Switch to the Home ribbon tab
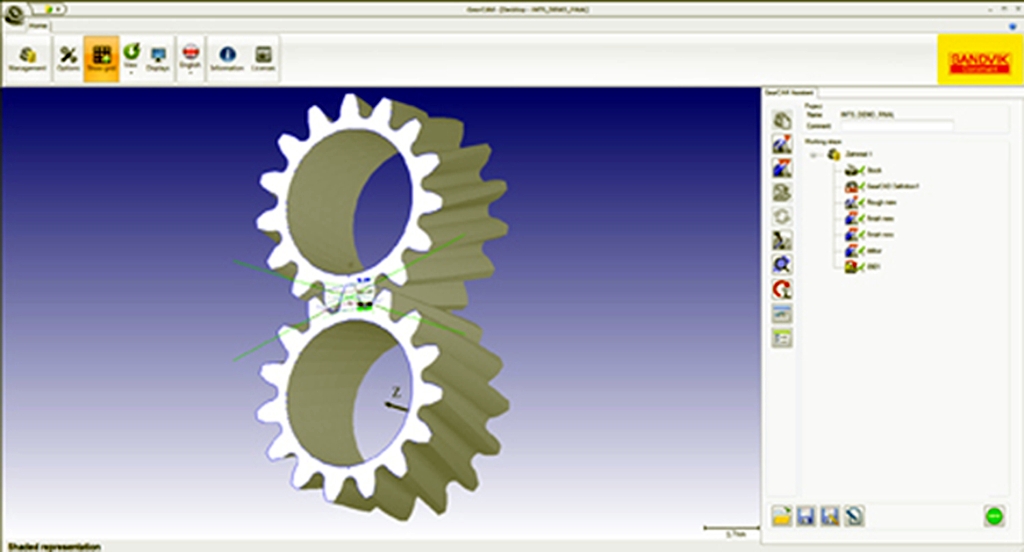 pos(38,25)
